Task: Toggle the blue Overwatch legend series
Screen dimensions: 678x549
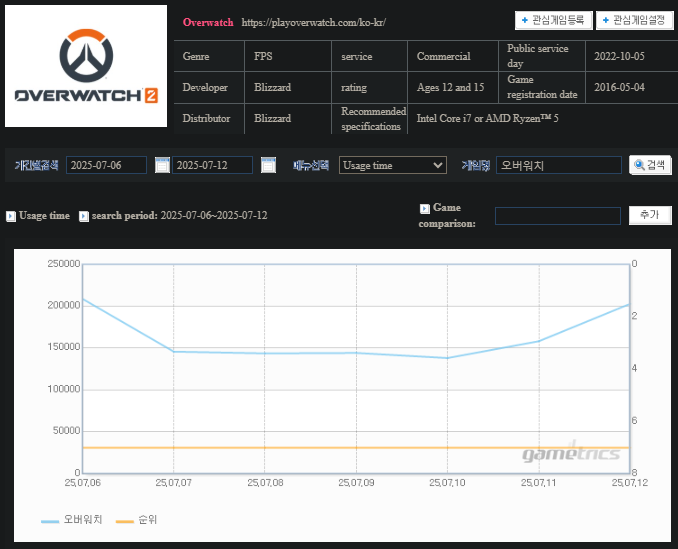Action: point(72,520)
